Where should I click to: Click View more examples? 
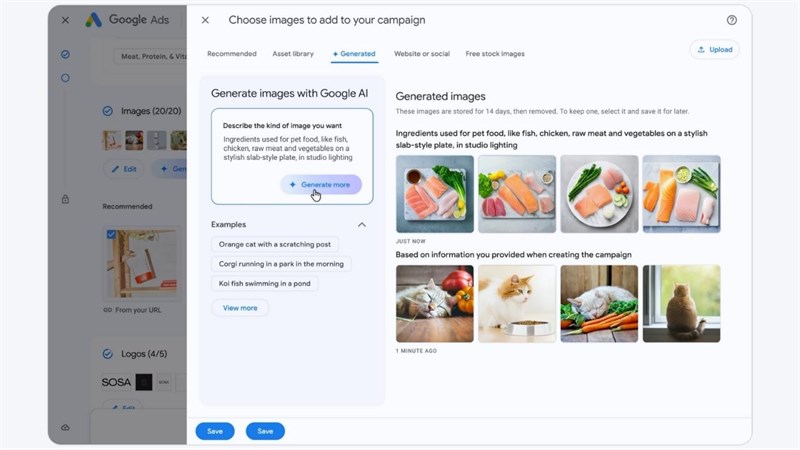pos(240,308)
